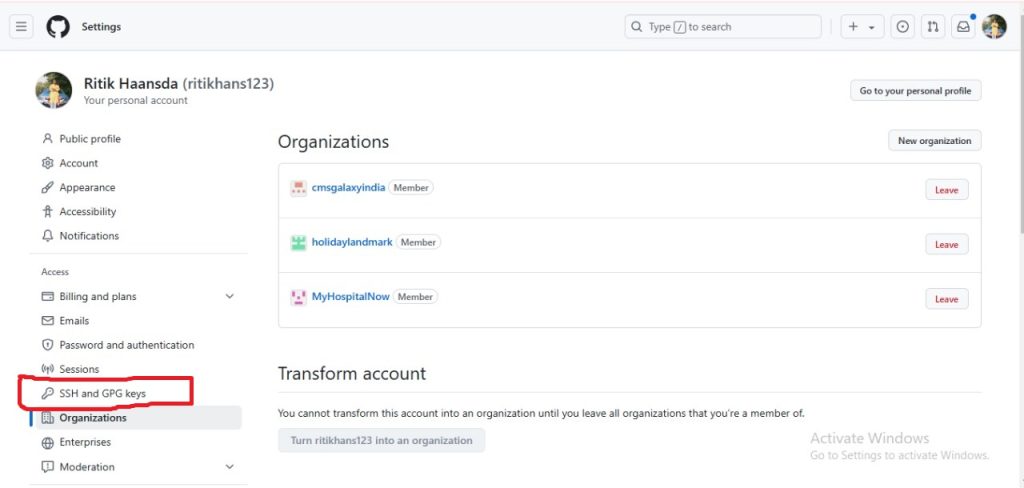Click the New organization button

[934, 141]
